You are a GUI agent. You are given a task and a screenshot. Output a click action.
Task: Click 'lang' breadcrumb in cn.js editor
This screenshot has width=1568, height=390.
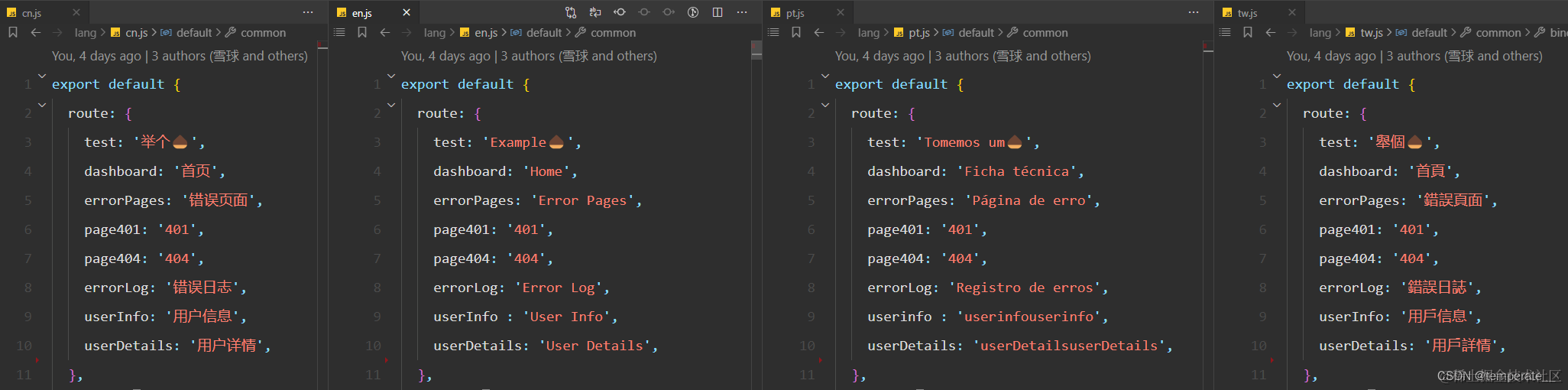pos(86,33)
